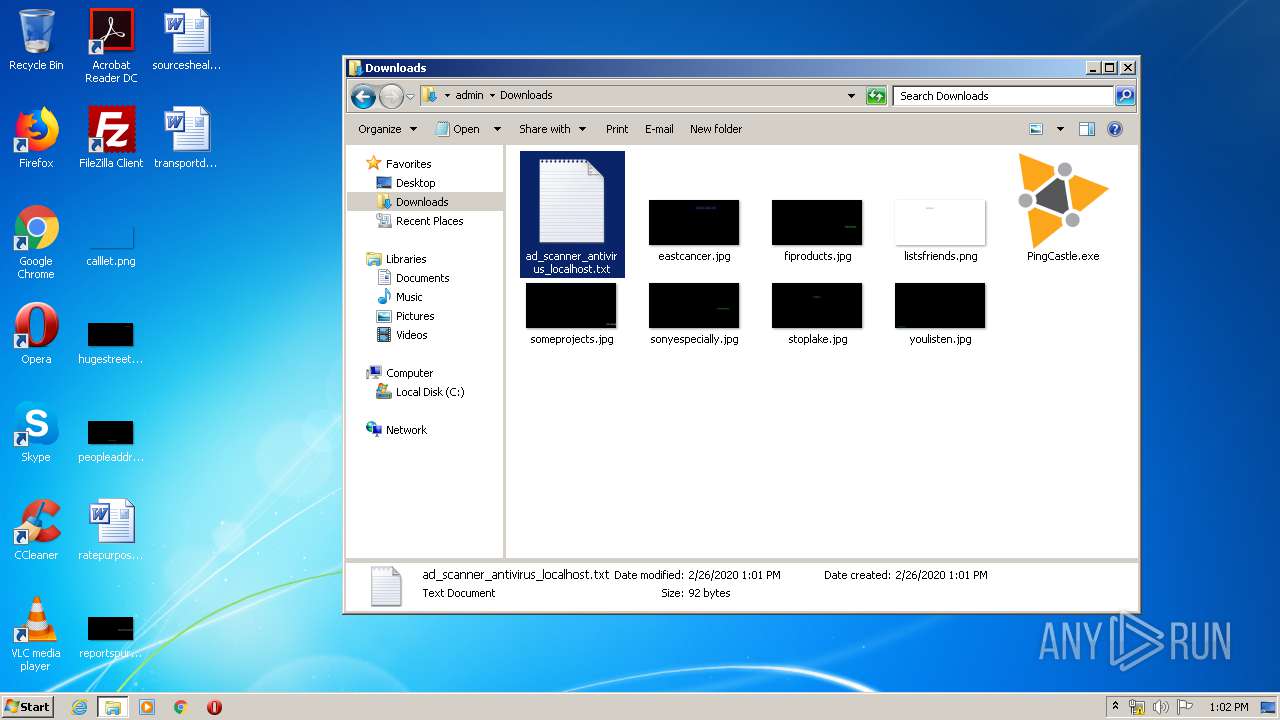Open the Share with dropdown
This screenshot has width=1280, height=720.
(x=551, y=129)
